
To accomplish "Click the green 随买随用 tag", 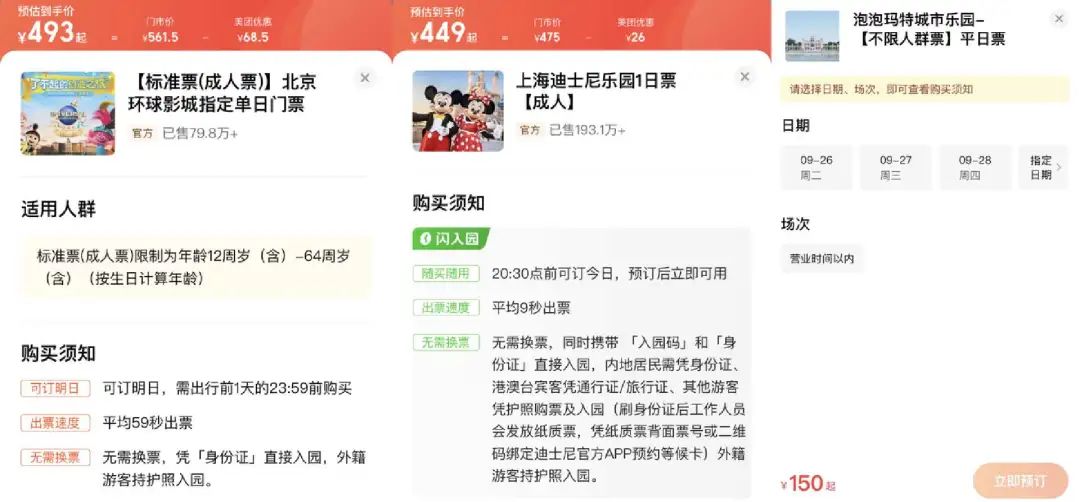I will (446, 273).
